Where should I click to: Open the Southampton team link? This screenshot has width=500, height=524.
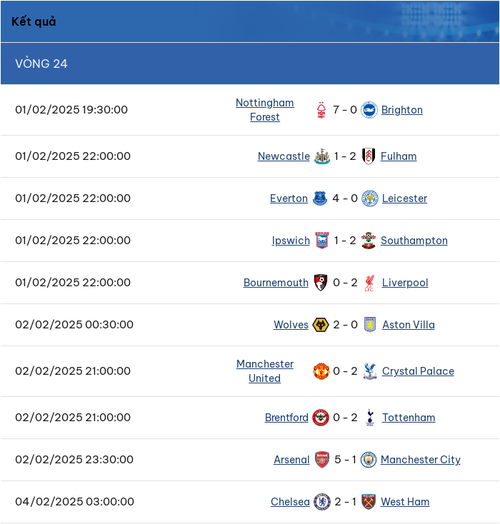coord(414,241)
